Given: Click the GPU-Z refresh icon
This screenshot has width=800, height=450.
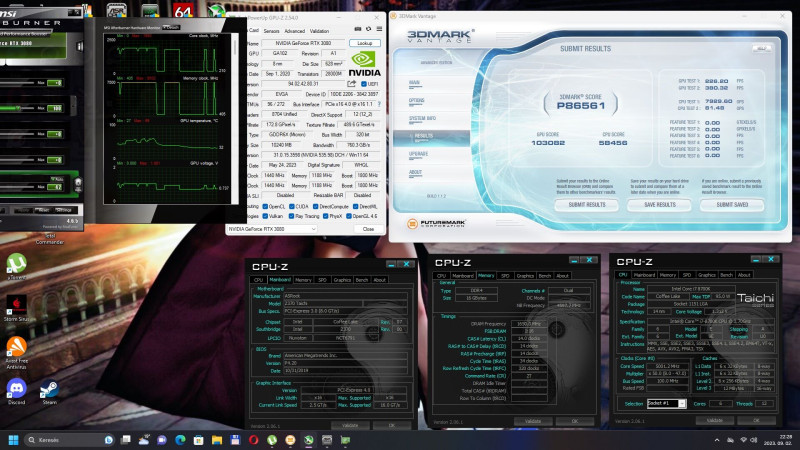Looking at the screenshot, I should 368,29.
